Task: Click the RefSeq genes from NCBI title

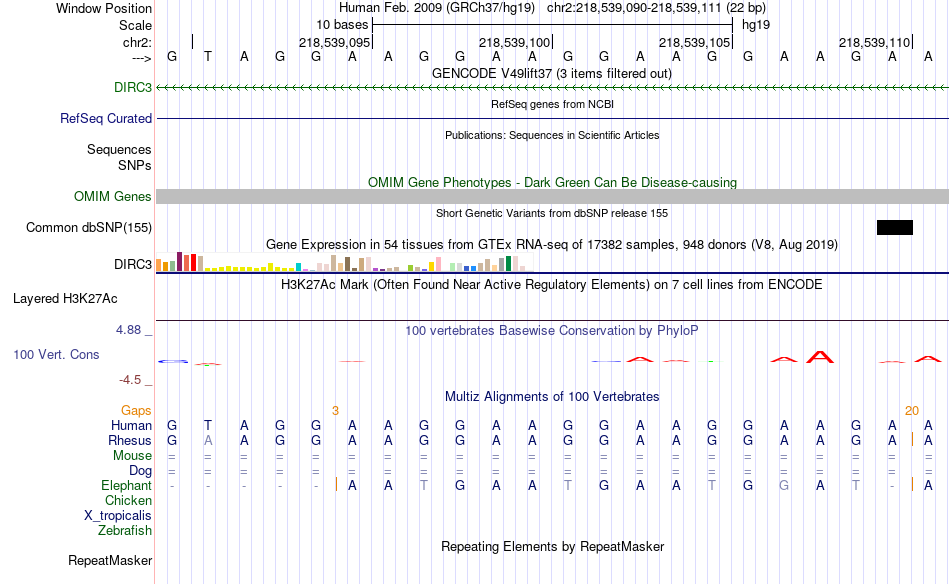Action: 552,104
